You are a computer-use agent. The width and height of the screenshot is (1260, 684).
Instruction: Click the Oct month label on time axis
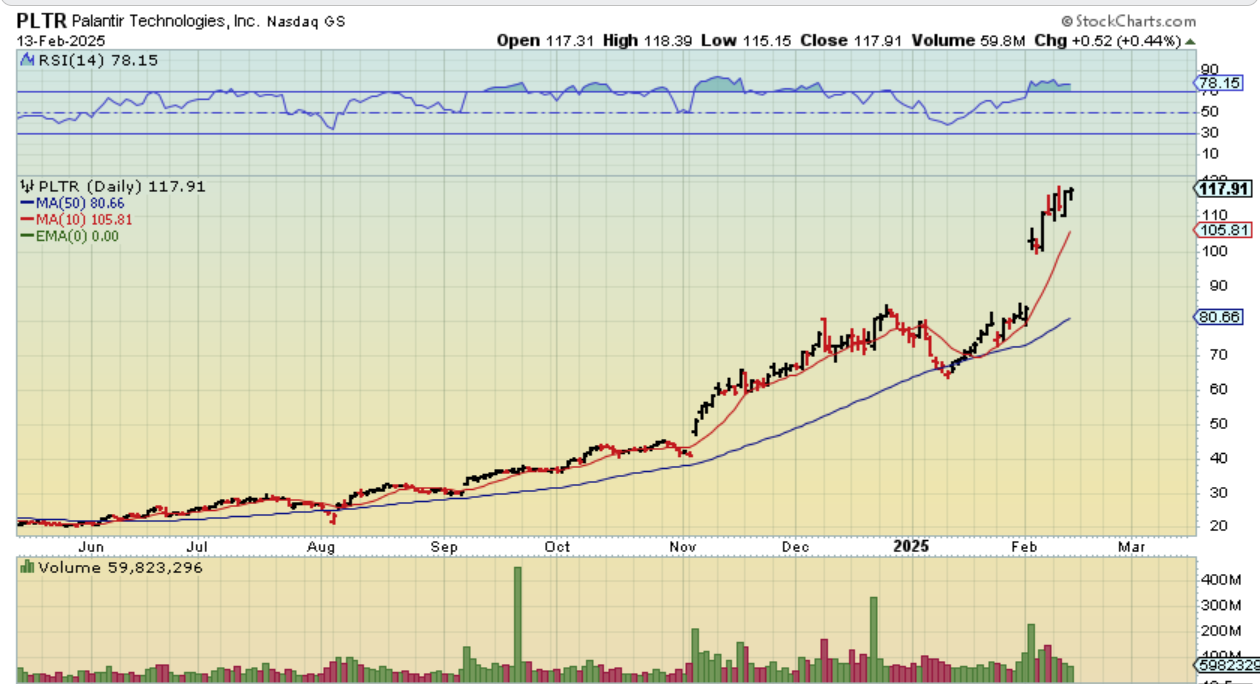(557, 547)
